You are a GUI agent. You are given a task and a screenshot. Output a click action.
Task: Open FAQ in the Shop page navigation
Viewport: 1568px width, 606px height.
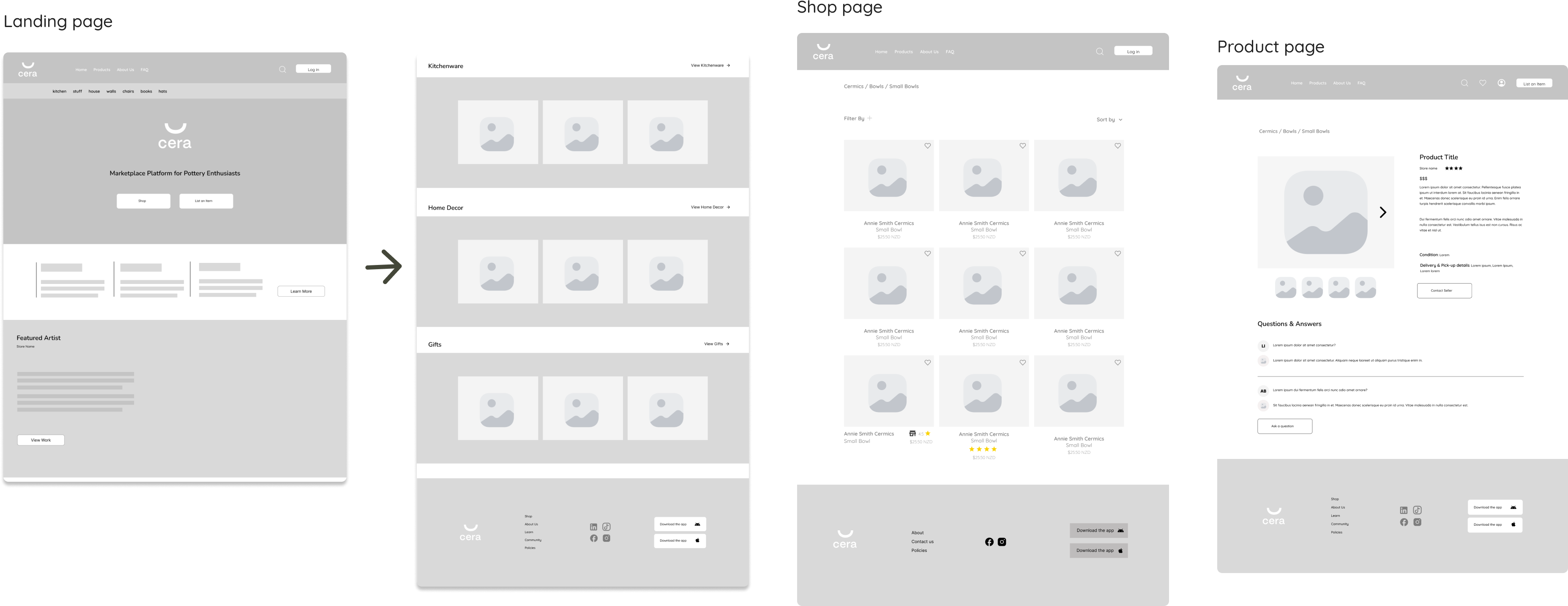pos(950,52)
